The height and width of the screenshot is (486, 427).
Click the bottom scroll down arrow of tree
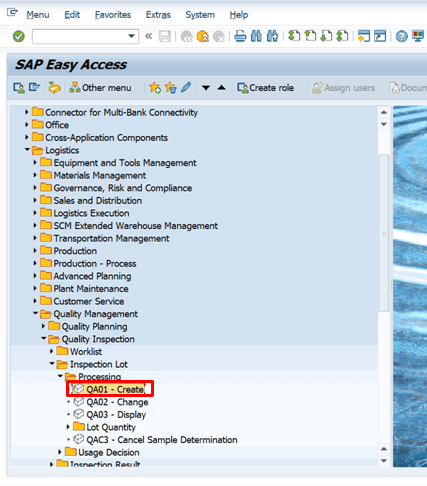[384, 461]
